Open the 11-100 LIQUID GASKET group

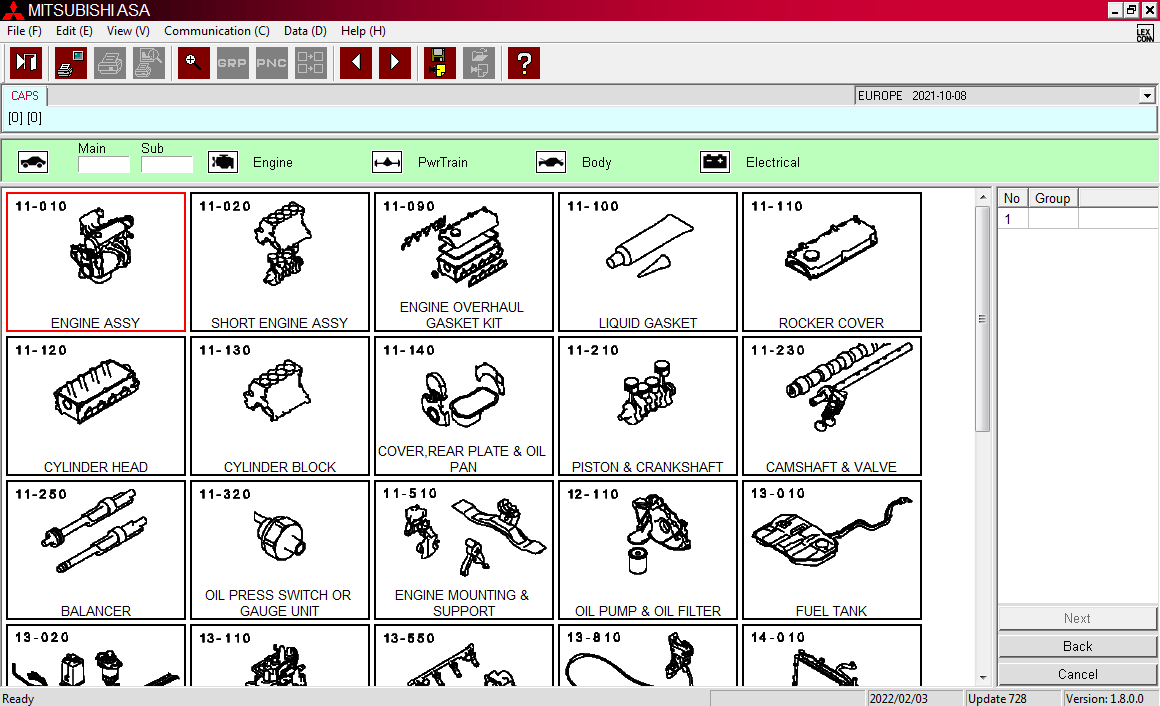pos(648,262)
